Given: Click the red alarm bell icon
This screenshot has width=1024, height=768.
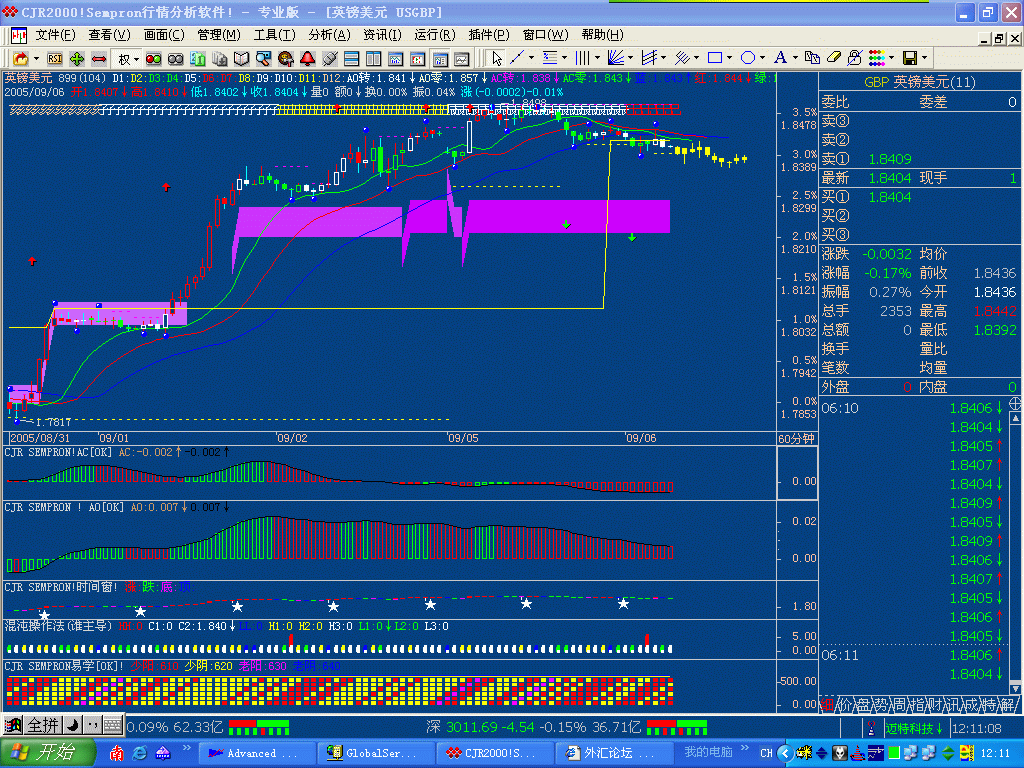Looking at the screenshot, I should (308, 59).
